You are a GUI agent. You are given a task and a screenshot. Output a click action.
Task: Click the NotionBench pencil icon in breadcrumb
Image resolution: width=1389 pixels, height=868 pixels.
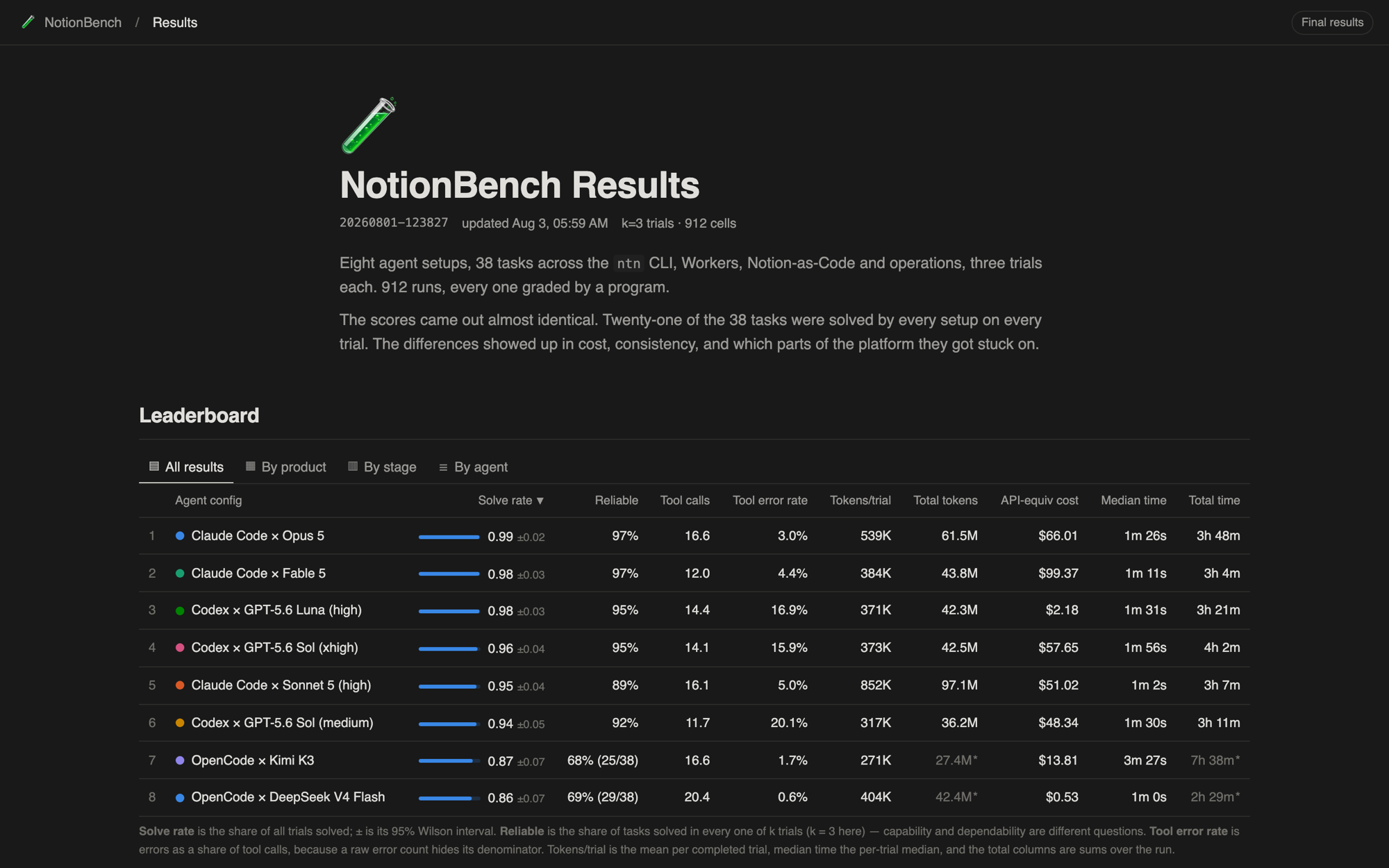(x=28, y=22)
